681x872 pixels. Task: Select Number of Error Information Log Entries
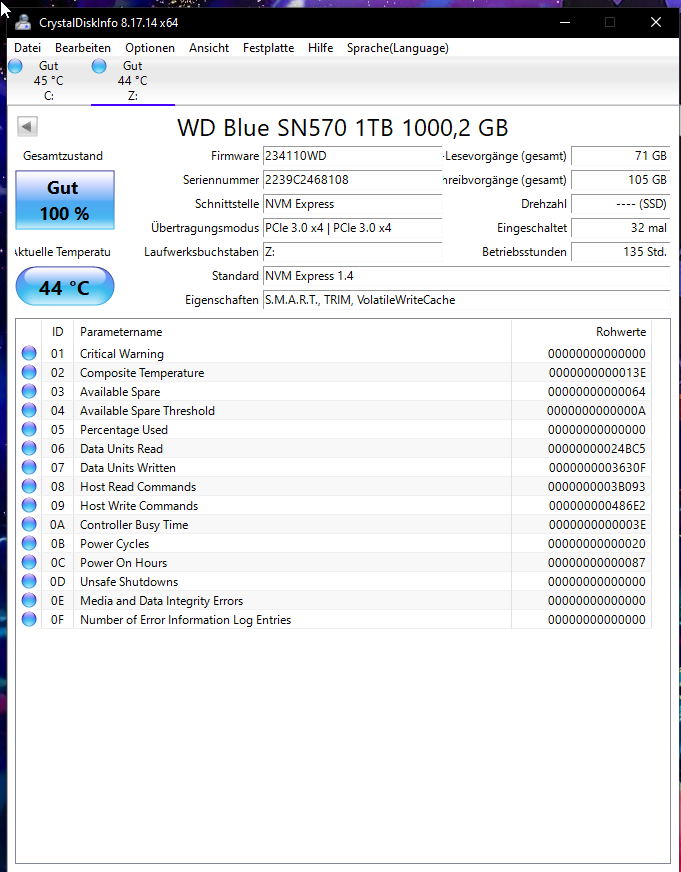coord(185,620)
